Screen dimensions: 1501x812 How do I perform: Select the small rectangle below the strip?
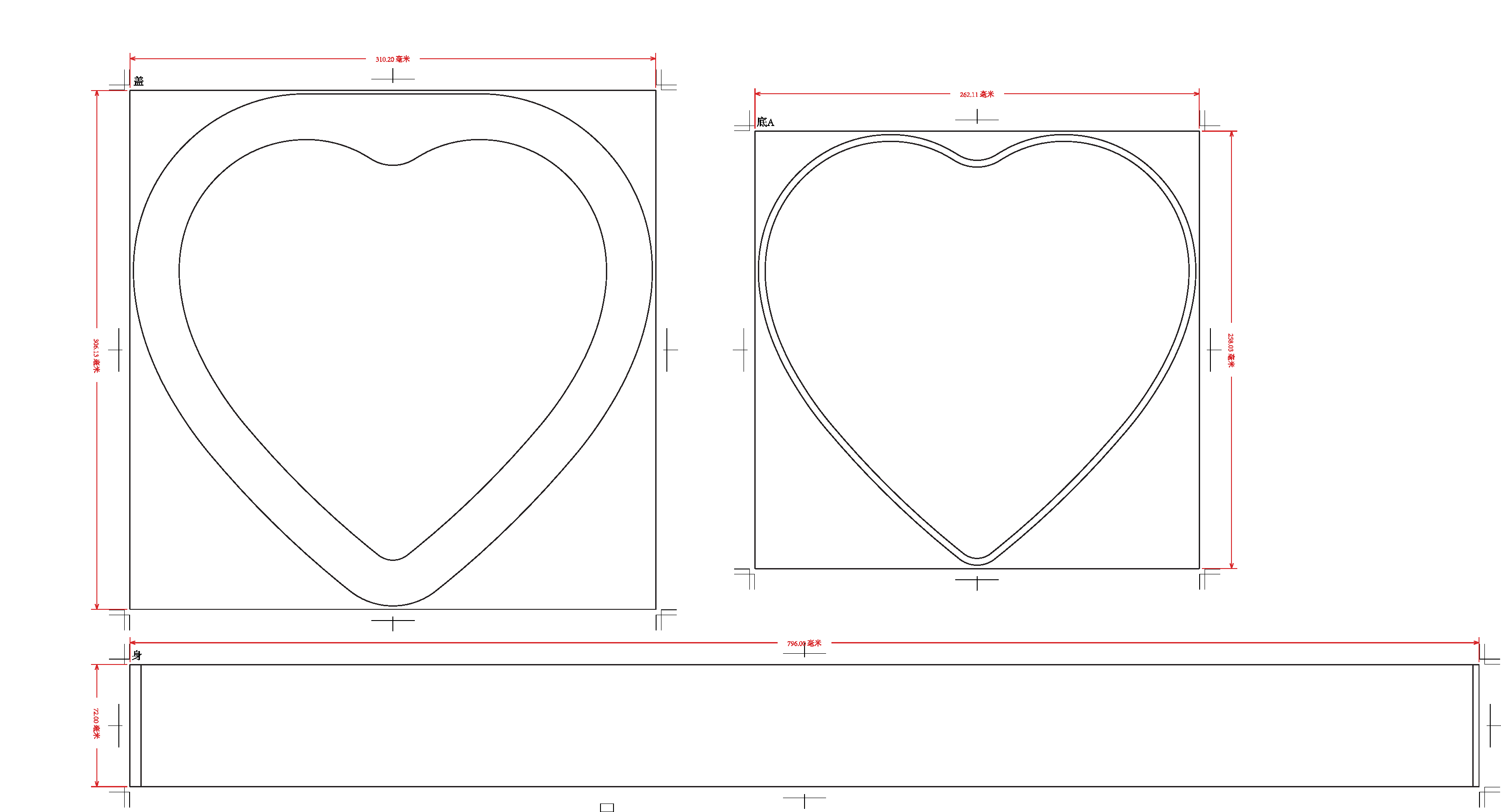[607, 808]
